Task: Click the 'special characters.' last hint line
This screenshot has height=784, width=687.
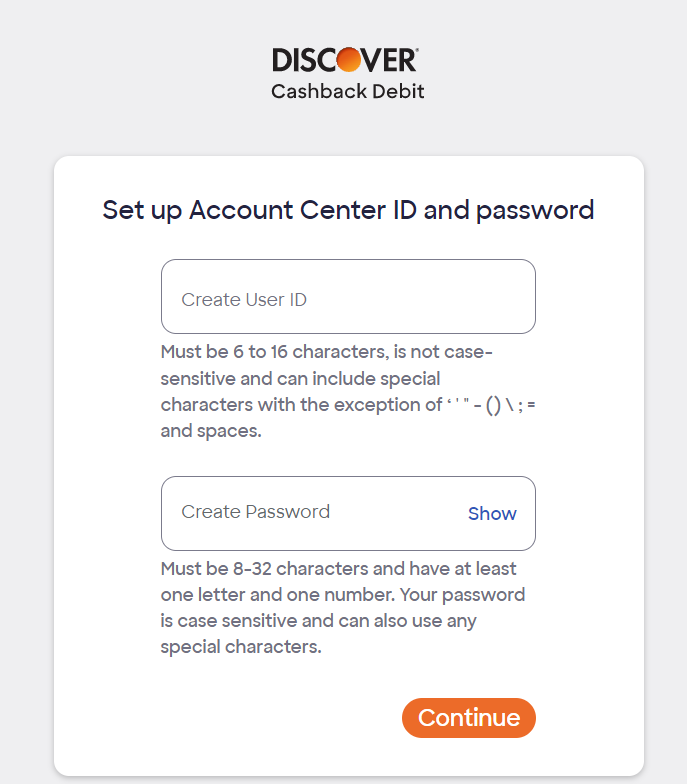Action: 241,647
